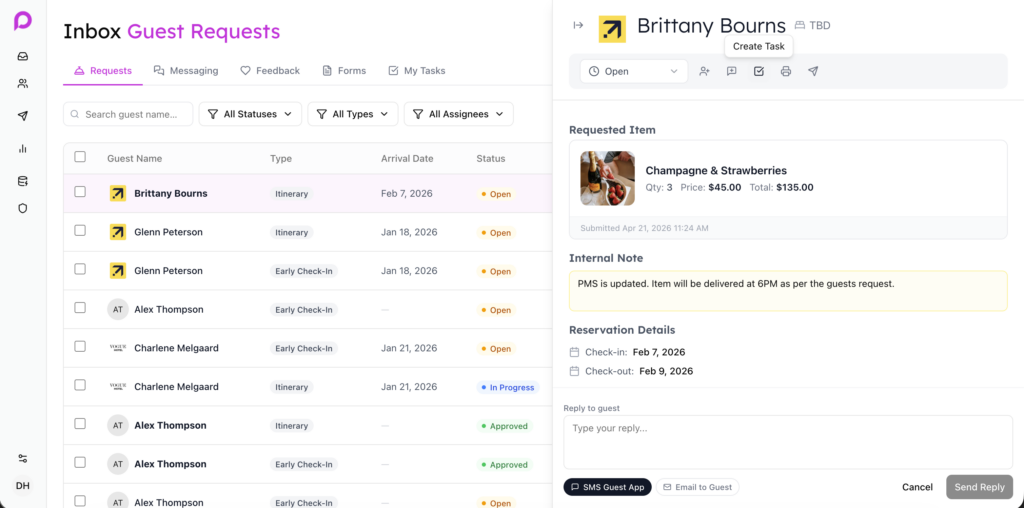The height and width of the screenshot is (508, 1024).
Task: Switch to the Messaging tab
Action: click(x=186, y=71)
